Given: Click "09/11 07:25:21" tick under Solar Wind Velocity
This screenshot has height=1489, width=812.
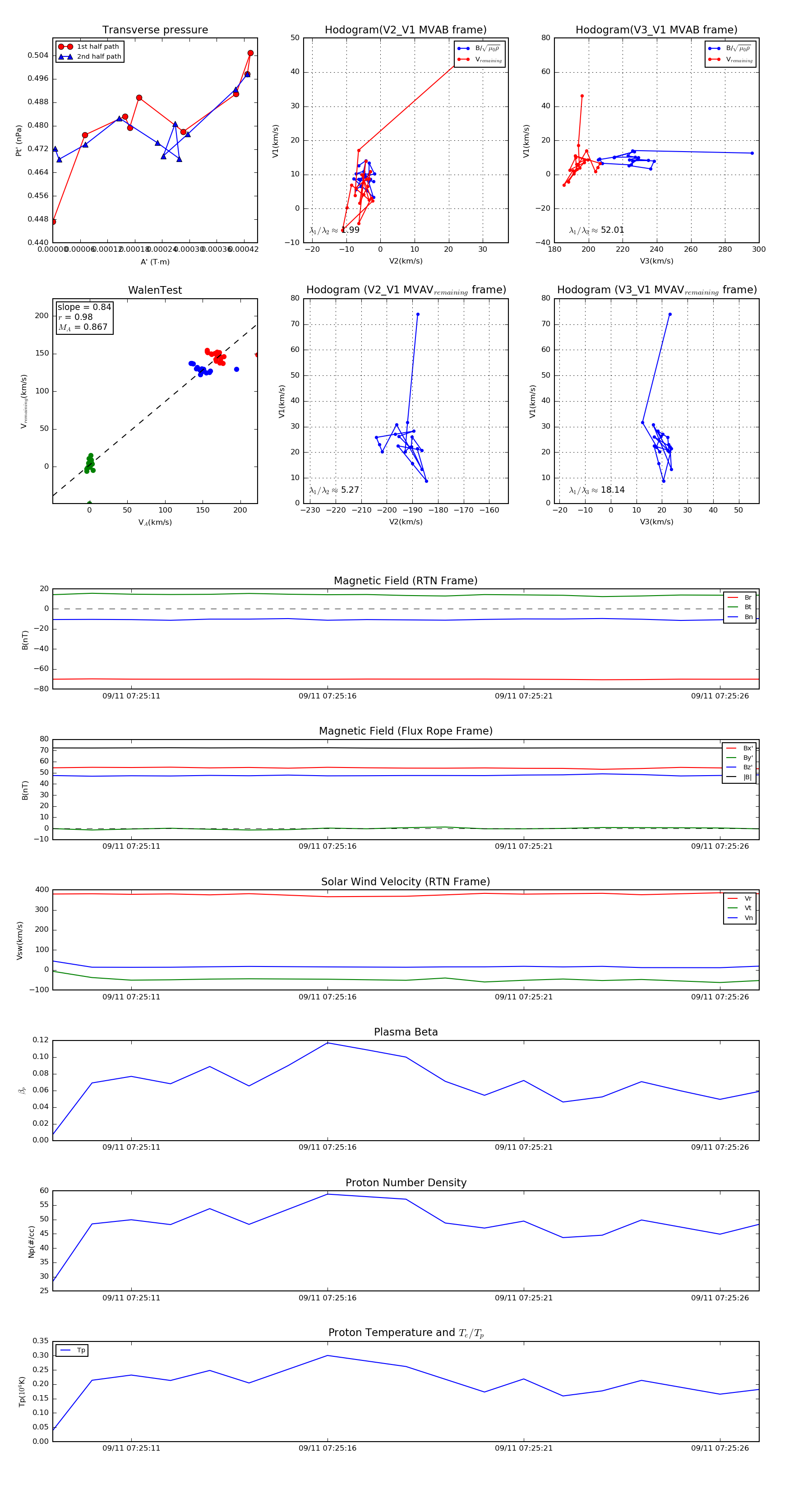Looking at the screenshot, I should (524, 997).
